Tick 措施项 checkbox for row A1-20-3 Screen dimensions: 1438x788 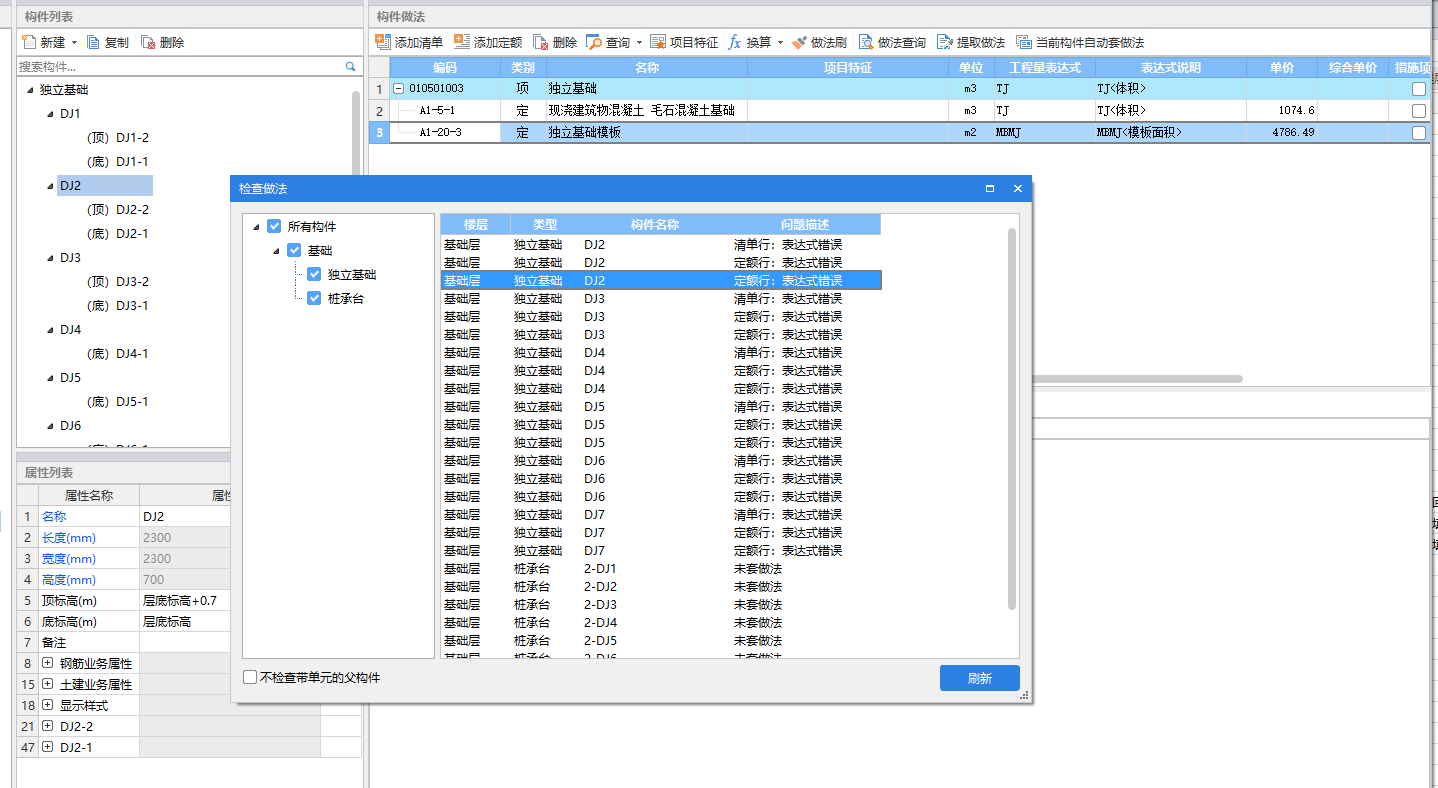click(1419, 132)
